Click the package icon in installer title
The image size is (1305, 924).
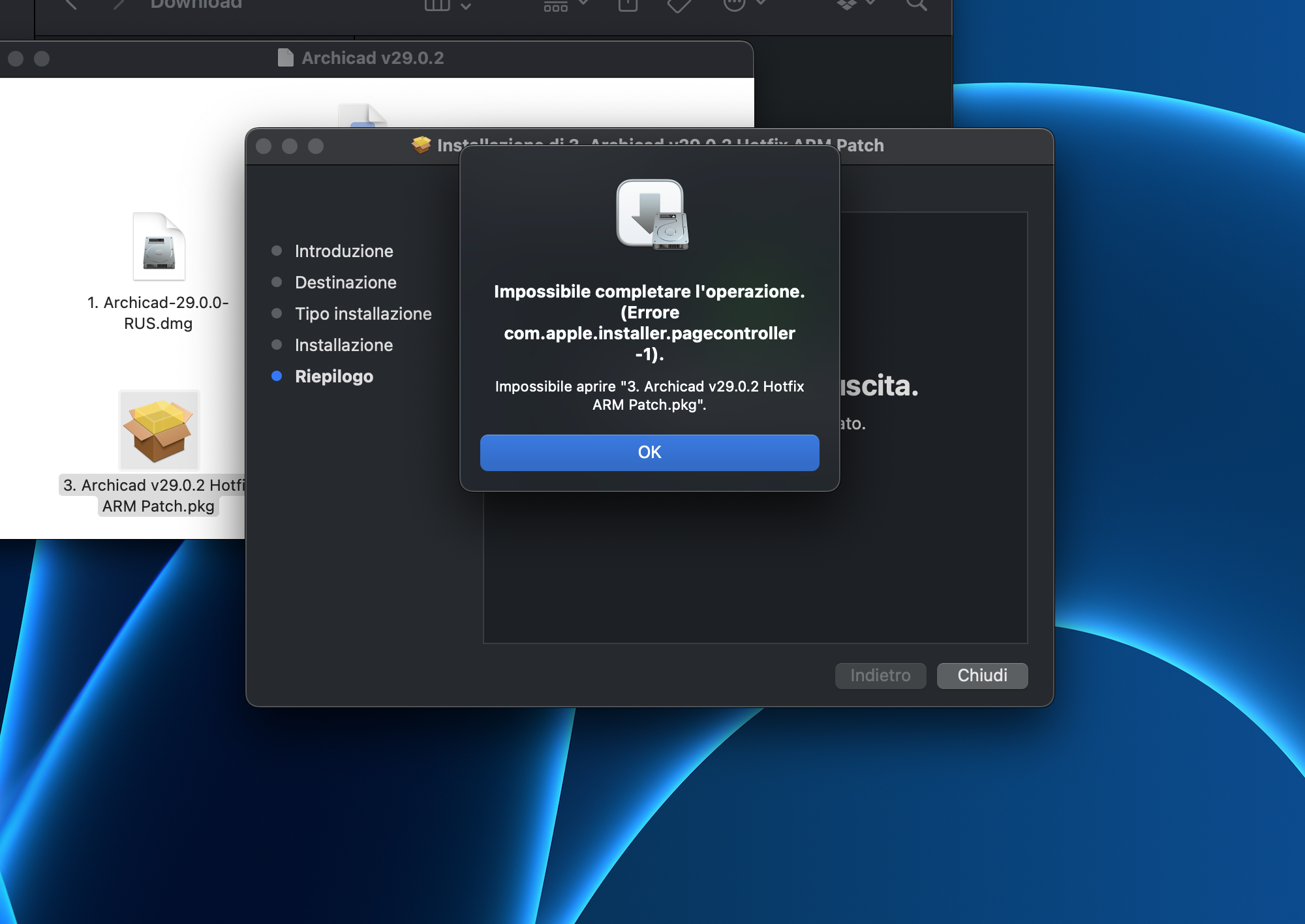point(422,145)
